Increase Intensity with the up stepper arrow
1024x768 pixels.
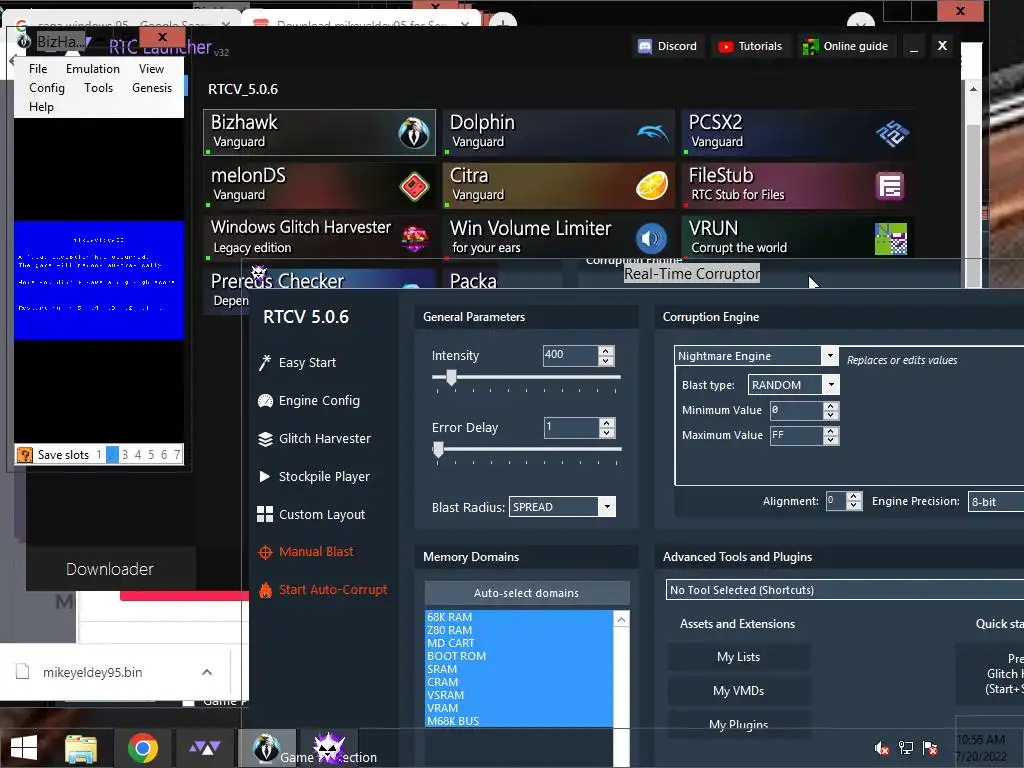tap(606, 351)
